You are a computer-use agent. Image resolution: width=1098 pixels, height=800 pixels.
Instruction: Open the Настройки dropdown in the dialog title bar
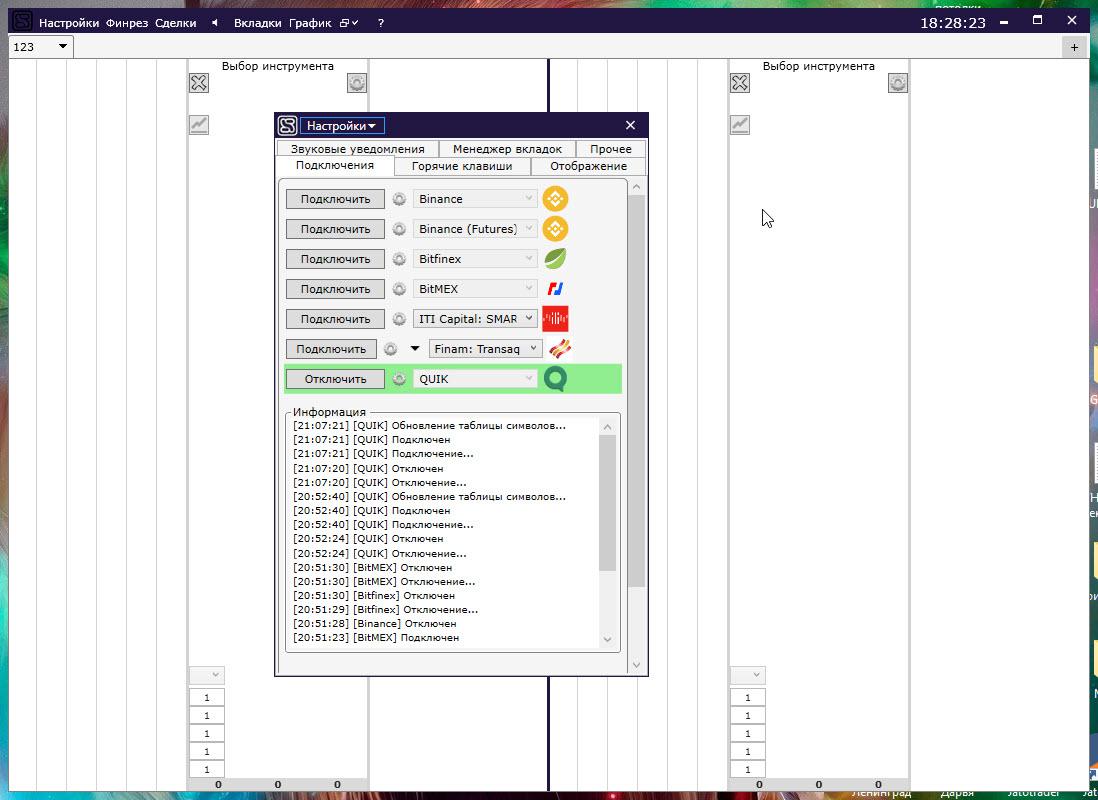pos(342,126)
